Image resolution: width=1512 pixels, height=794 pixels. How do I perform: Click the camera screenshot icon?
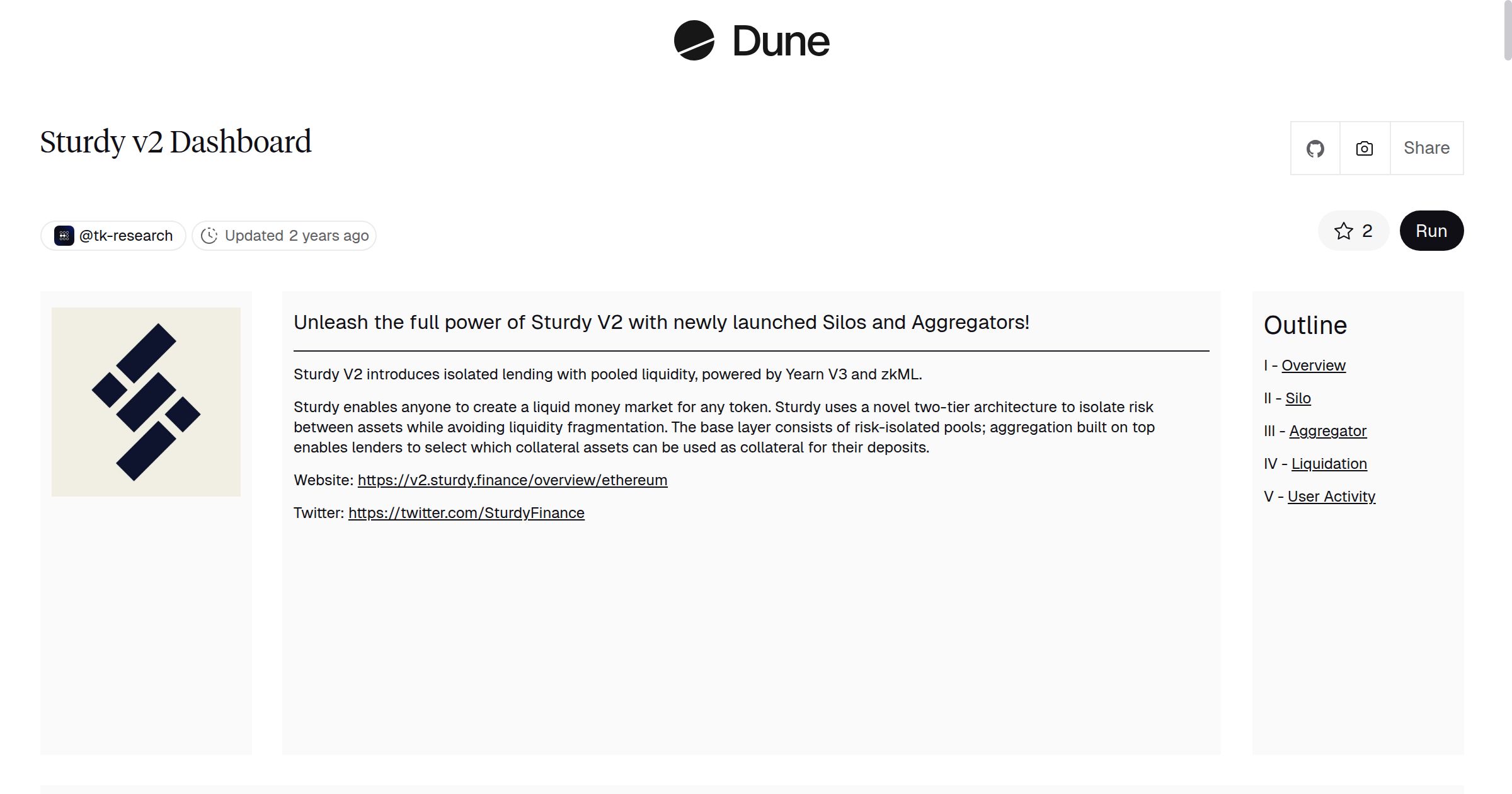(x=1364, y=149)
